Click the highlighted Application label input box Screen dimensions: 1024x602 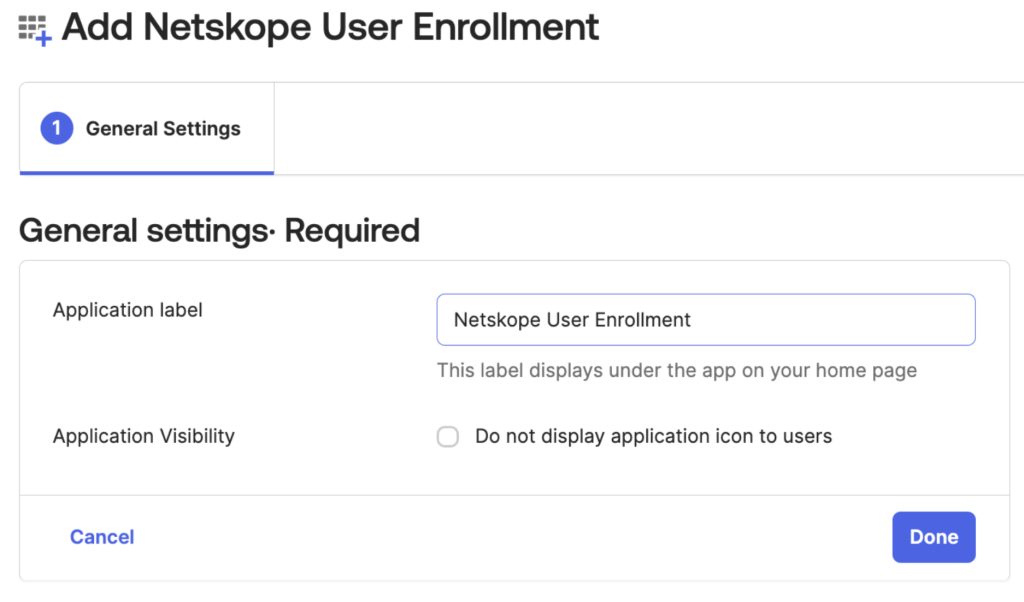[706, 319]
